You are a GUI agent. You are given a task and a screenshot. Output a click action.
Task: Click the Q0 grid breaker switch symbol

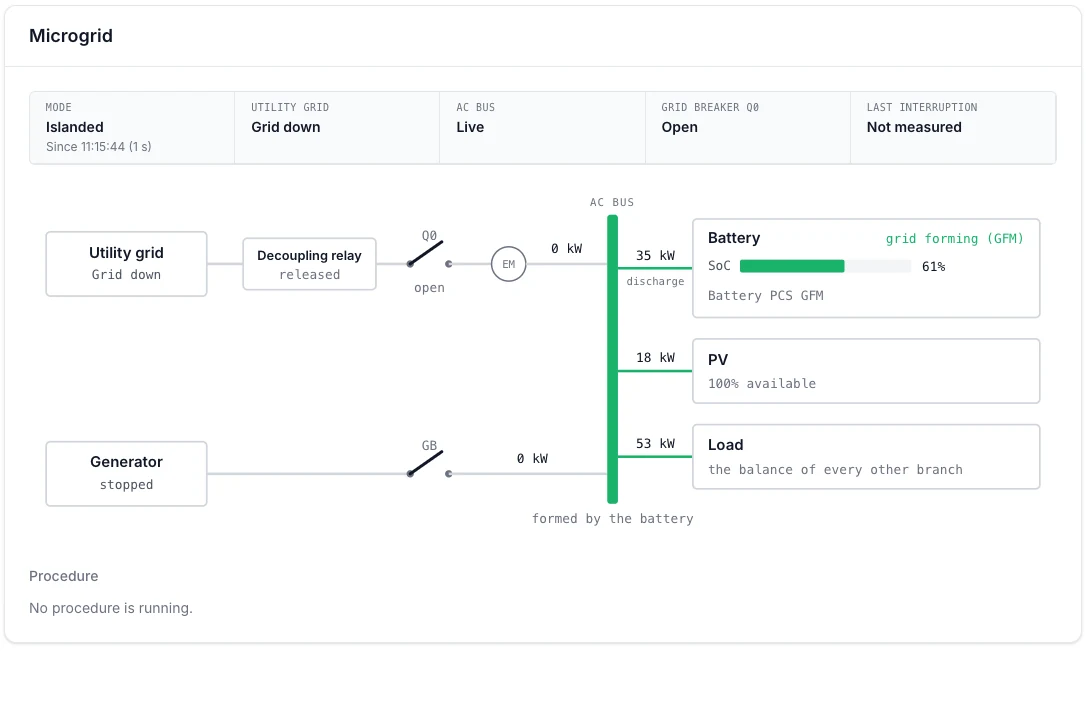pos(429,255)
